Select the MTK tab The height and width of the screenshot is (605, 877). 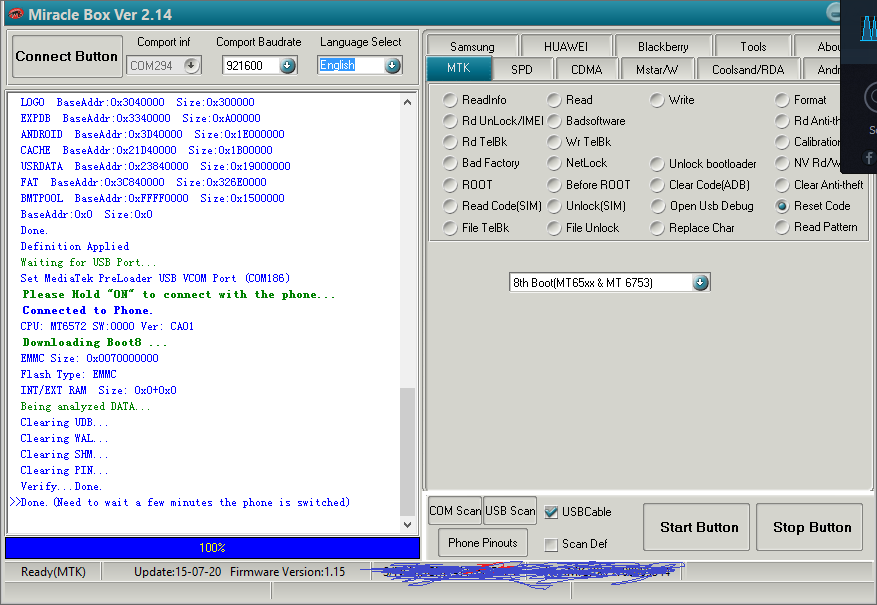[459, 68]
